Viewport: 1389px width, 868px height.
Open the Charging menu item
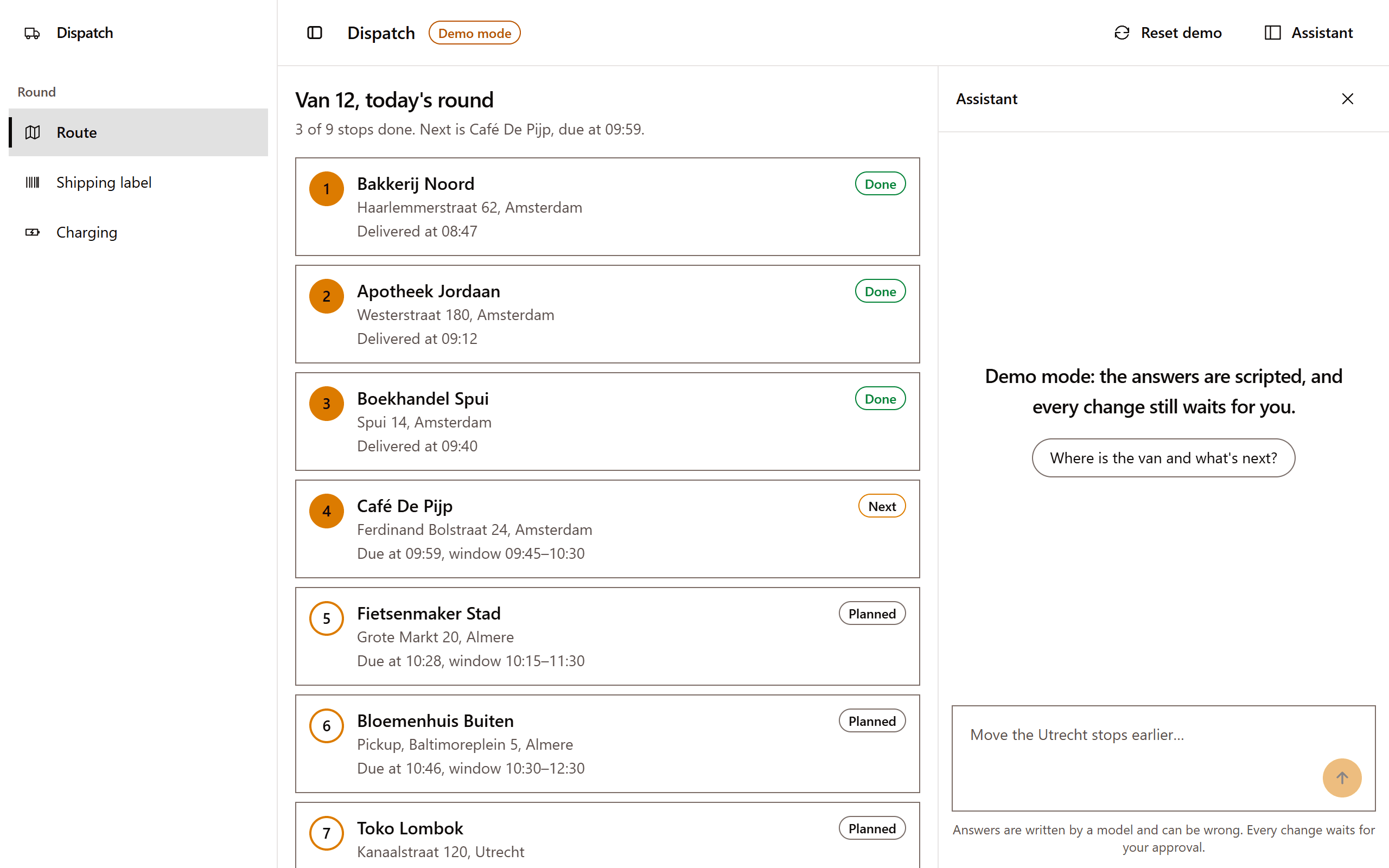[138, 233]
